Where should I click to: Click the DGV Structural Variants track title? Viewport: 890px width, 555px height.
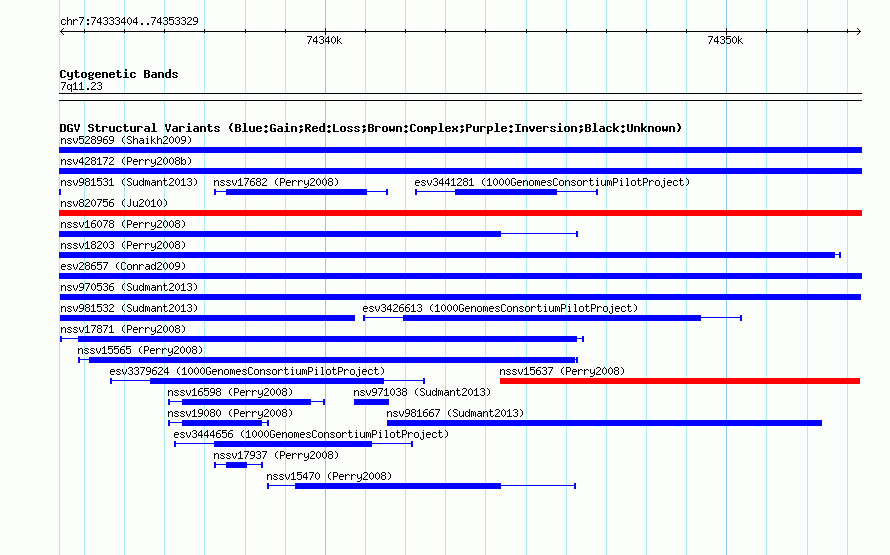(x=371, y=128)
